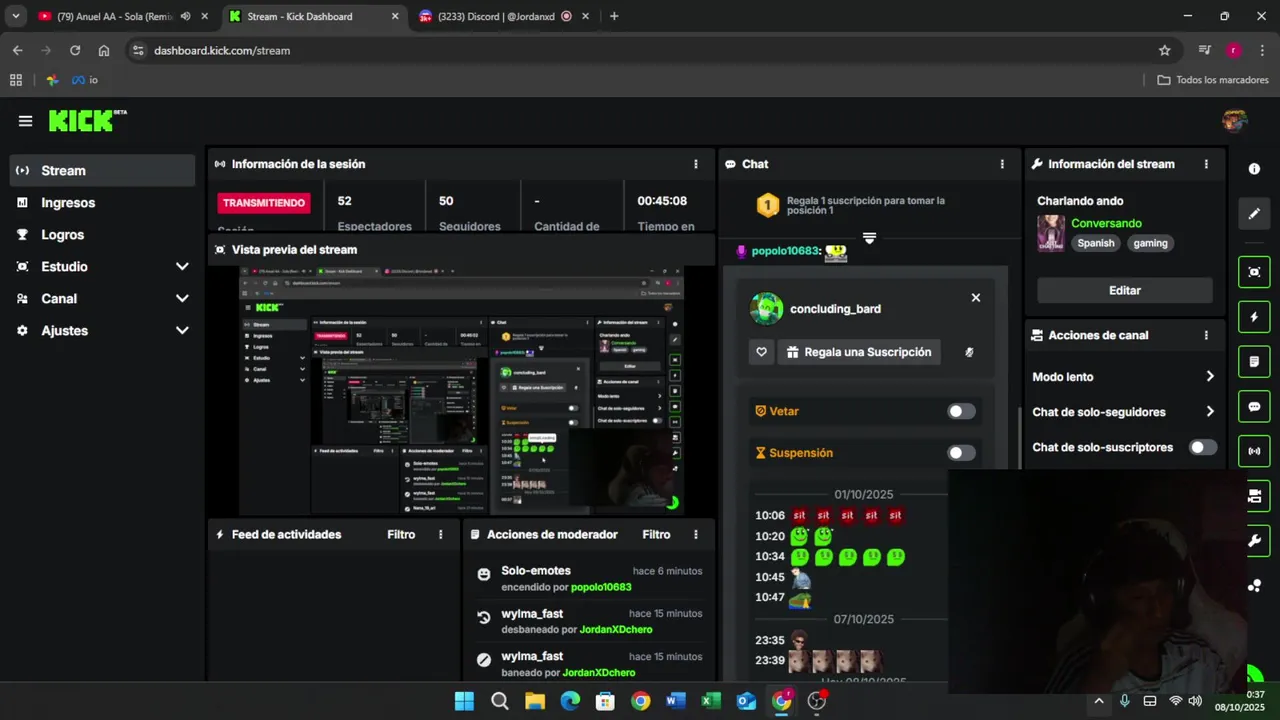Open Filtro in Acciones de moderador
The width and height of the screenshot is (1280, 720).
pyautogui.click(x=656, y=535)
